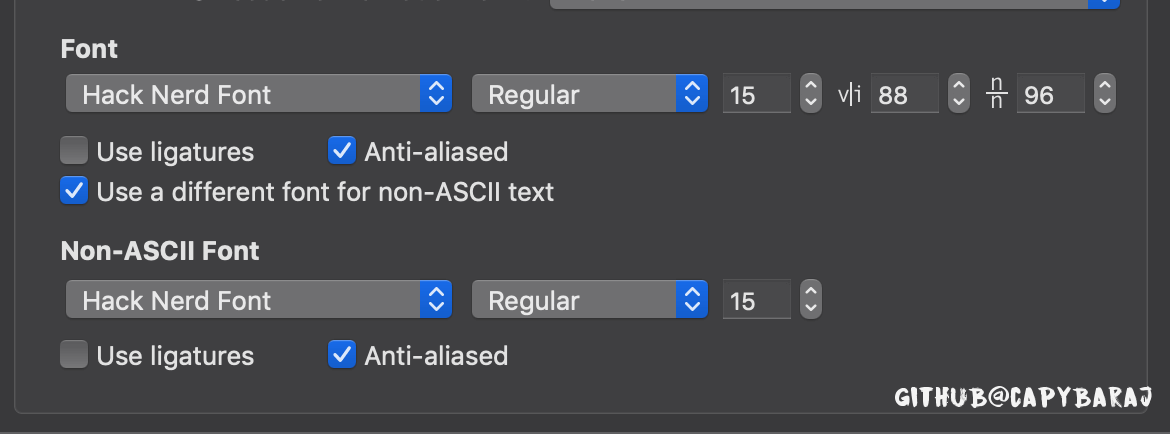Click the vertical spacing field showing 96
The width and height of the screenshot is (1170, 434).
point(1050,95)
